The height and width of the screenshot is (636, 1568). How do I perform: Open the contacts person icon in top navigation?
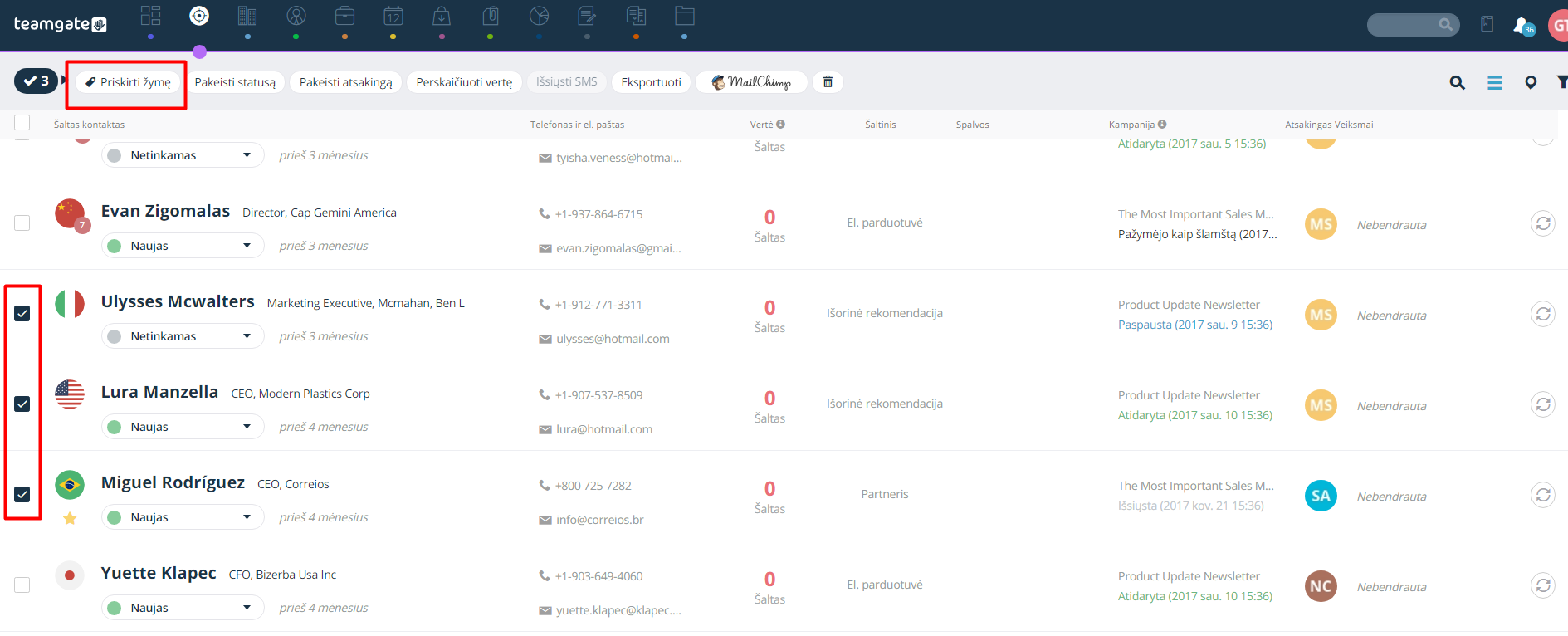[x=296, y=16]
